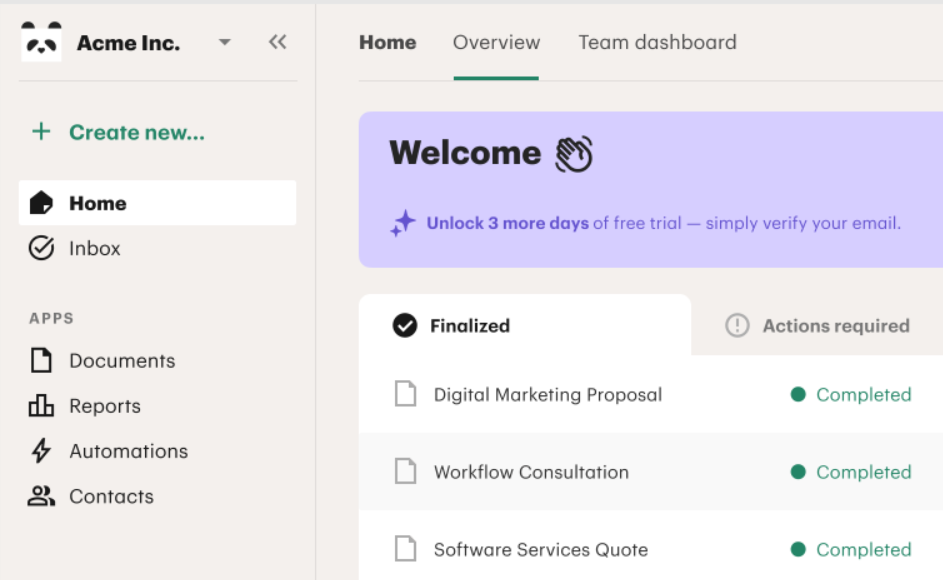The height and width of the screenshot is (580, 943).
Task: Switch to the Overview tab
Action: pyautogui.click(x=496, y=42)
